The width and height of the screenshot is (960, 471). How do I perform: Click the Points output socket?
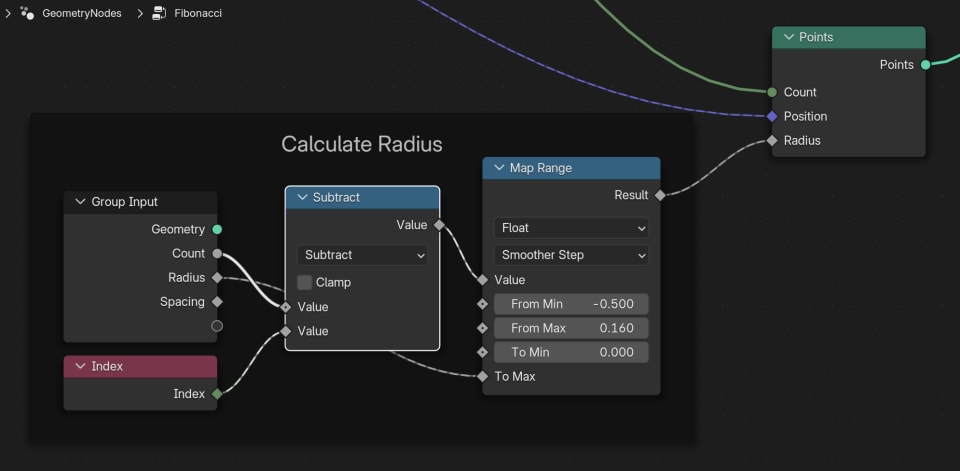click(925, 64)
